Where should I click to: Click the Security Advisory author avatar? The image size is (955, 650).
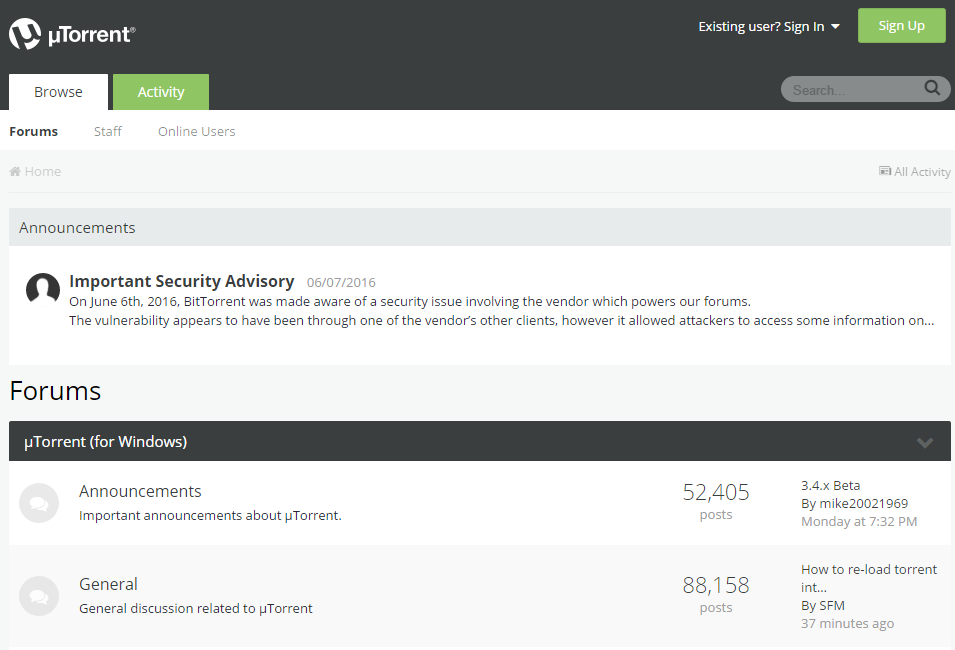(x=43, y=289)
